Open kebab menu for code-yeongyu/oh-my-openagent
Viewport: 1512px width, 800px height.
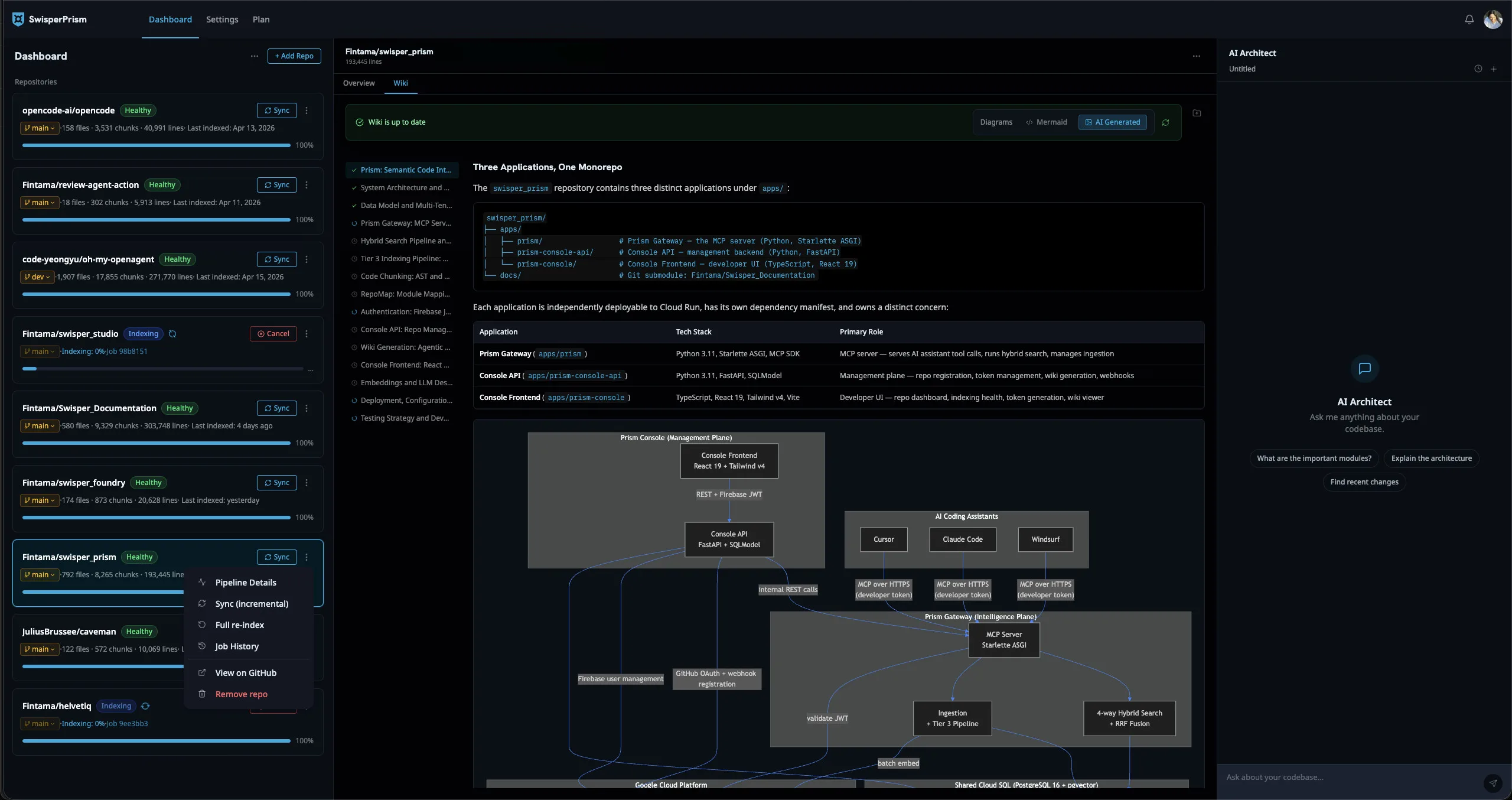pos(306,259)
